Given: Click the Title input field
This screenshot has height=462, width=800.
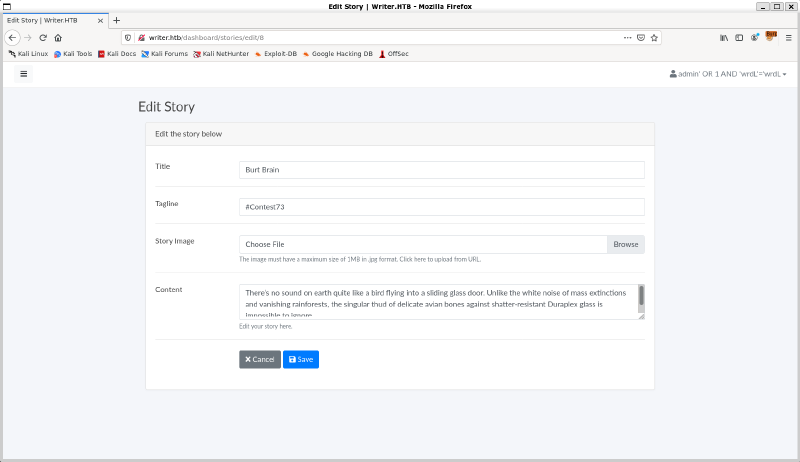Looking at the screenshot, I should pos(441,170).
